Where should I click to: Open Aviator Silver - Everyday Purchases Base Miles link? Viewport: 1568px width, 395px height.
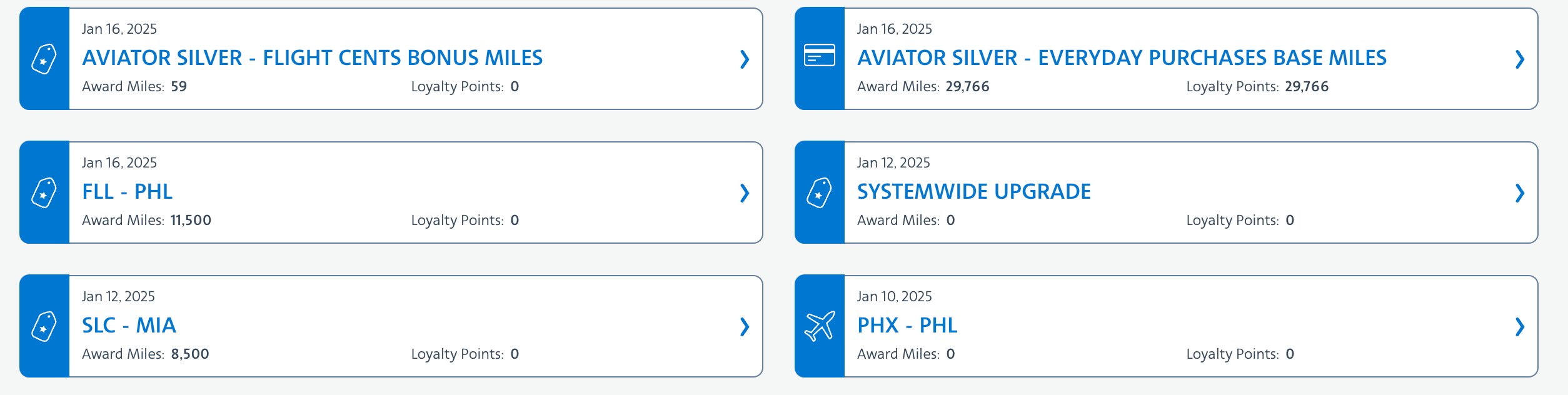tap(1122, 58)
